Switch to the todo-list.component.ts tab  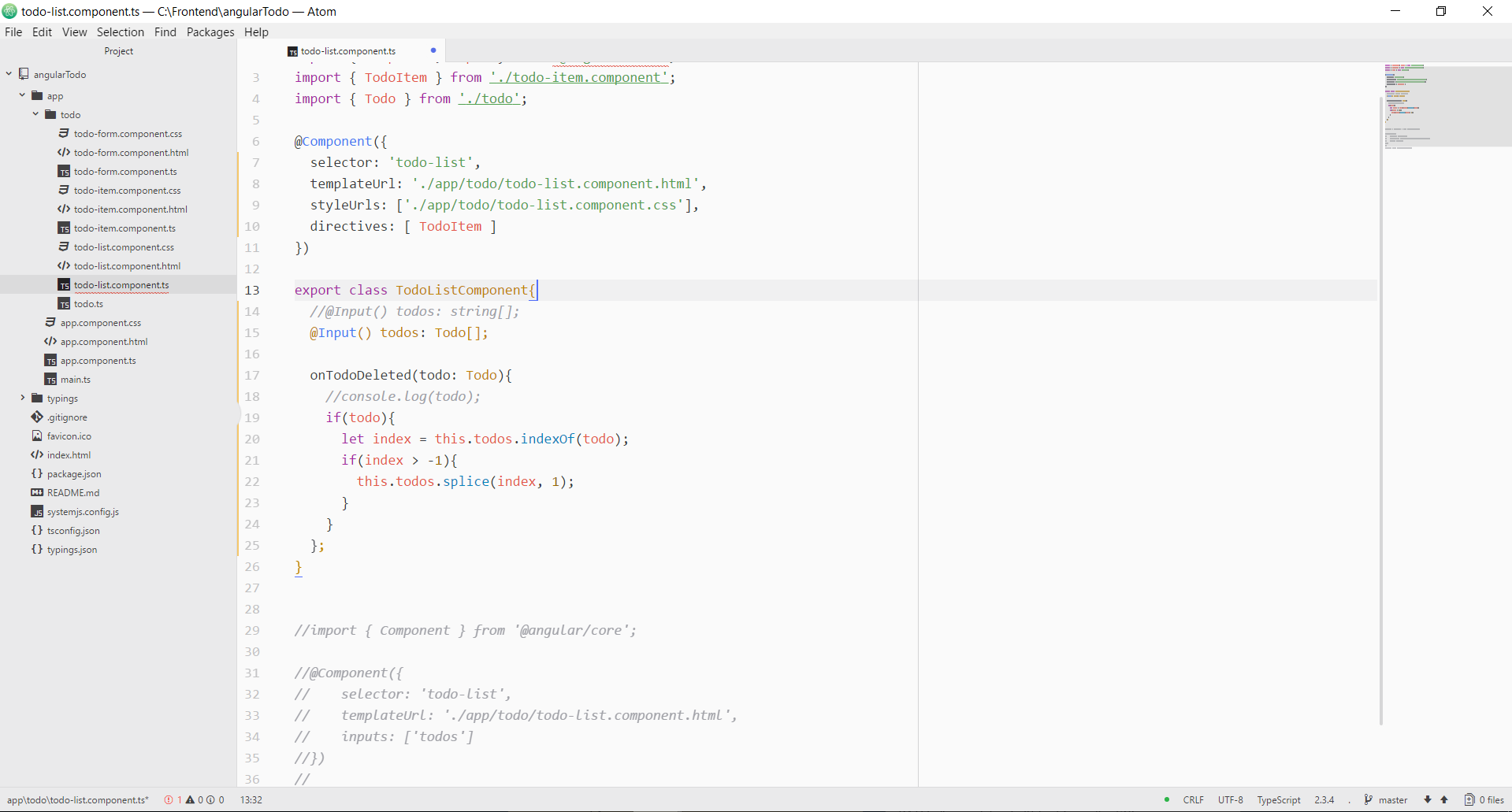(347, 50)
